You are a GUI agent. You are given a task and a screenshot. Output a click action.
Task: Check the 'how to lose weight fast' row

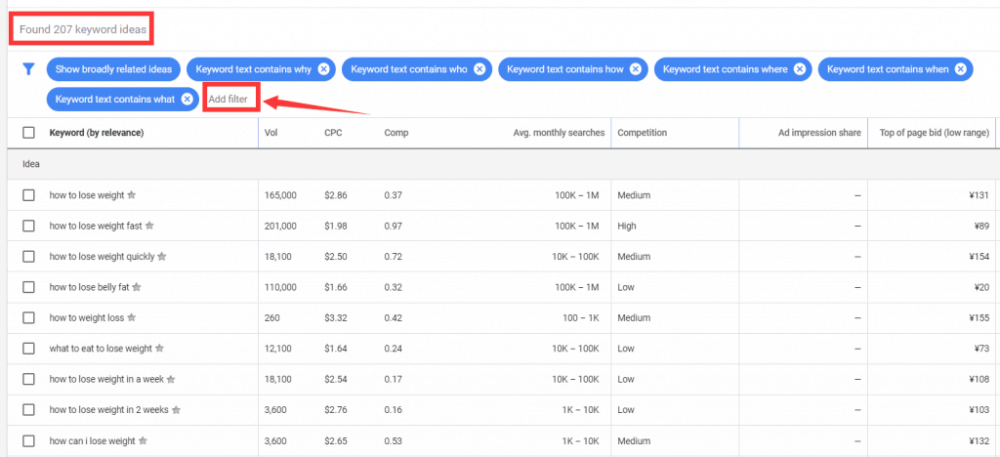[28, 226]
